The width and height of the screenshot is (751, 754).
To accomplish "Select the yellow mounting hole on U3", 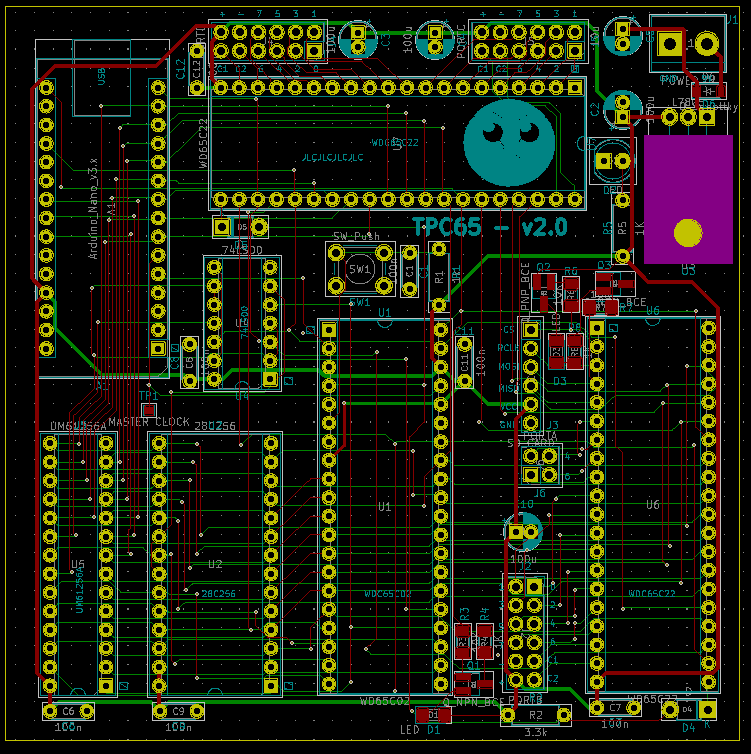I will pos(688,233).
